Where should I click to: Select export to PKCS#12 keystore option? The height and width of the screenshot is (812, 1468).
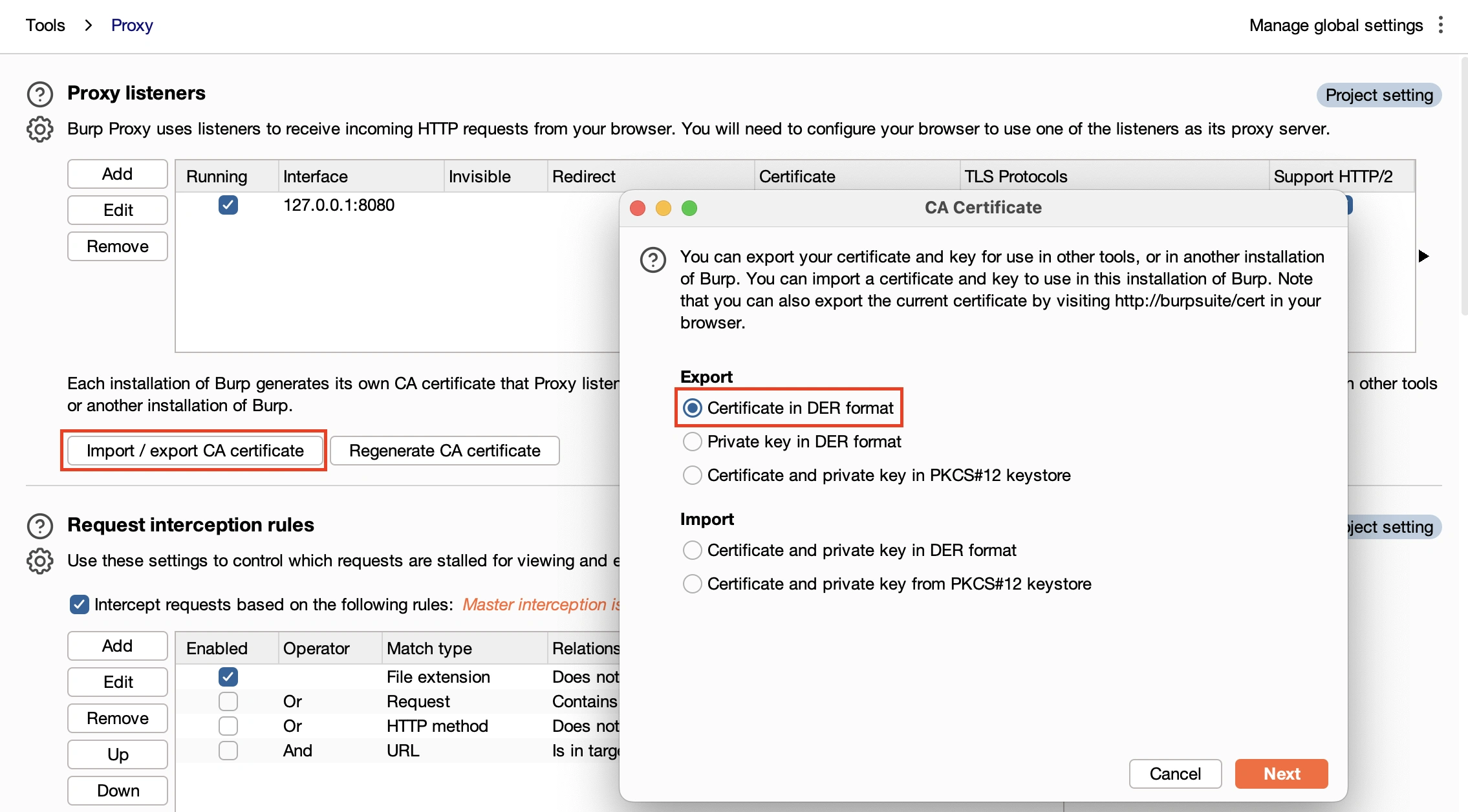[693, 475]
